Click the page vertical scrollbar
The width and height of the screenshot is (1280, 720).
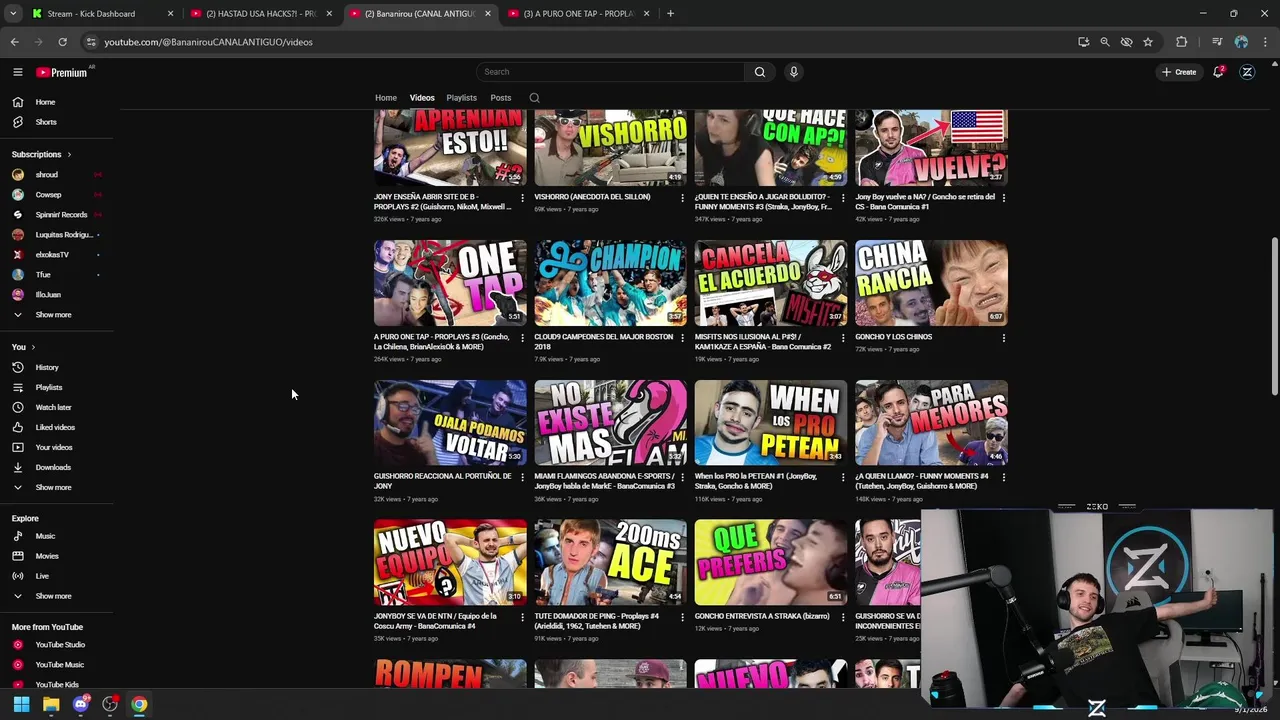[x=1274, y=316]
